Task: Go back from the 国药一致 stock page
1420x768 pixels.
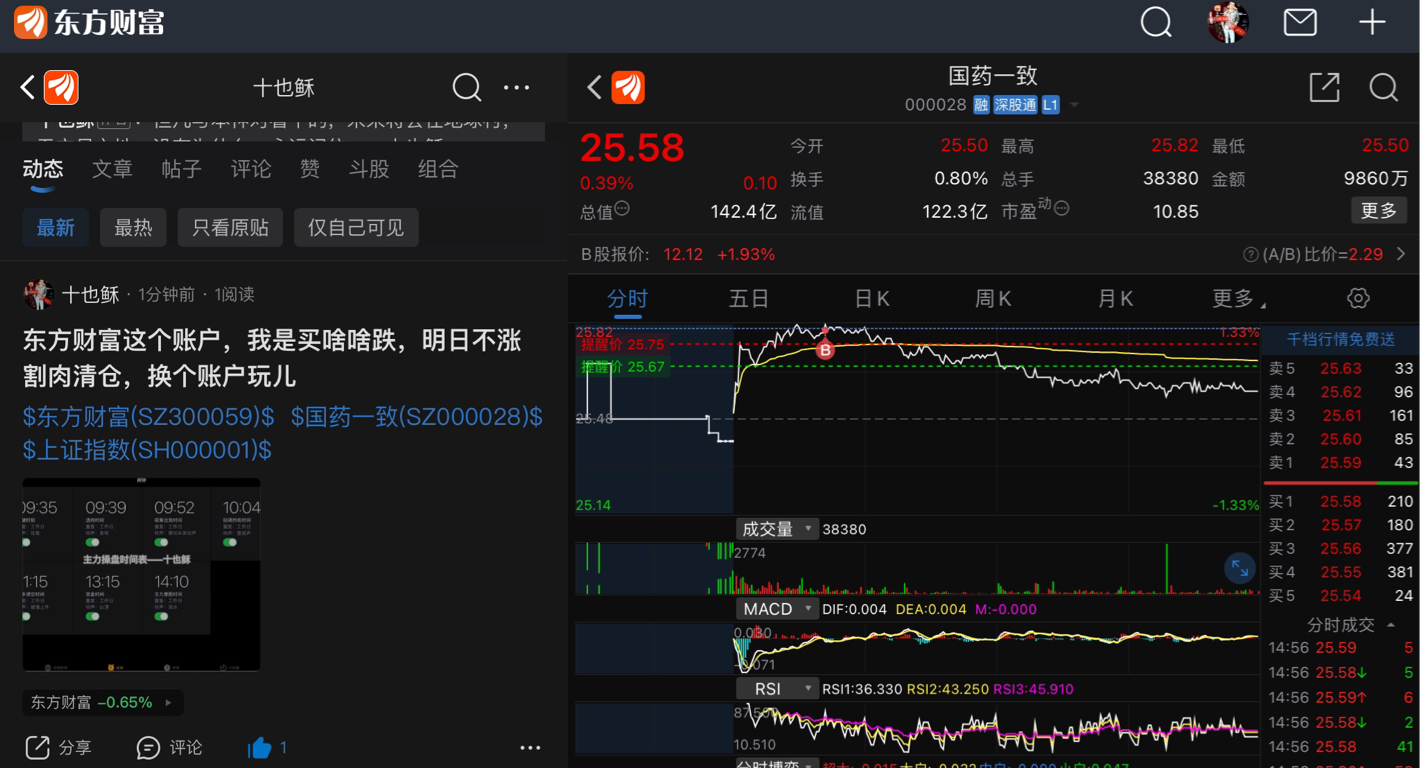Action: pos(594,88)
